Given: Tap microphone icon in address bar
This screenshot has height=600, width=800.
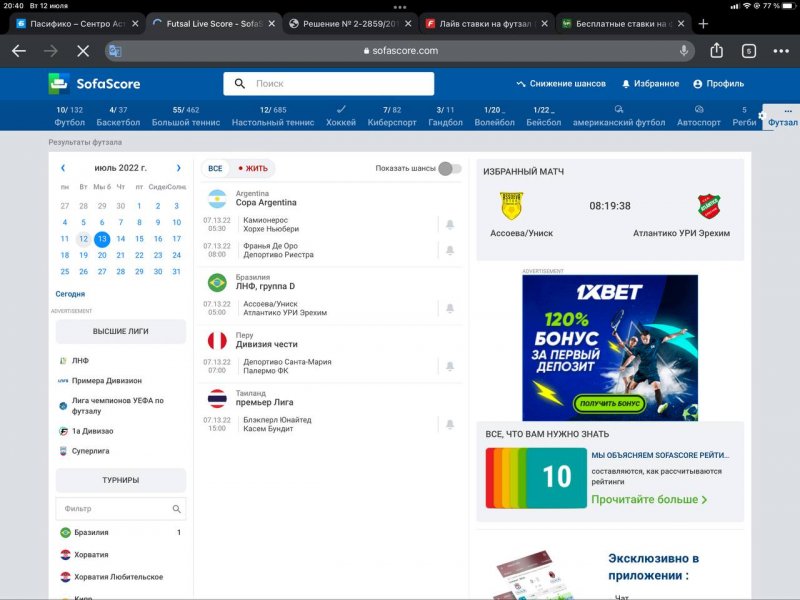Looking at the screenshot, I should pyautogui.click(x=684, y=50).
